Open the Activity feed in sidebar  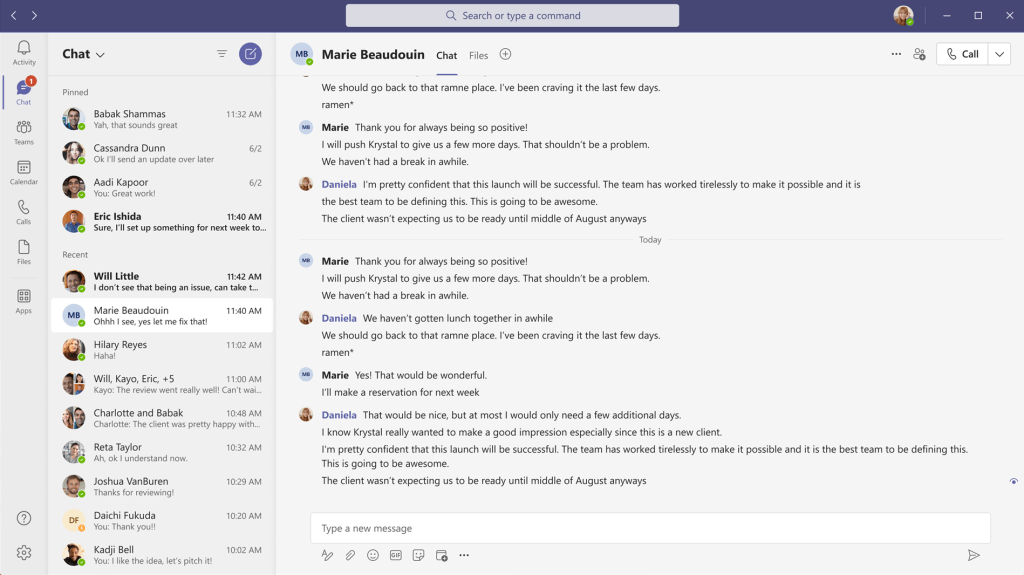24,52
